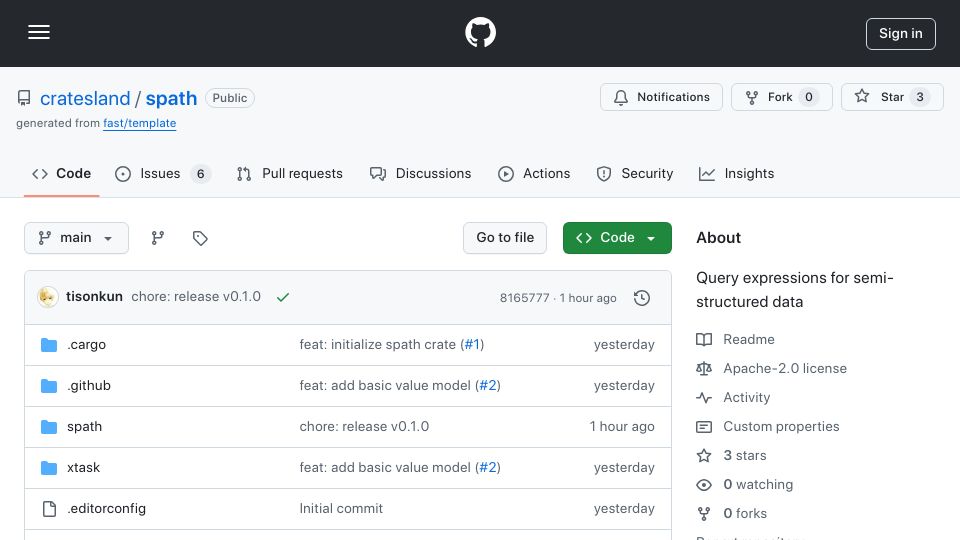The height and width of the screenshot is (540, 960).
Task: Open the Initial commit message
Action: point(341,509)
